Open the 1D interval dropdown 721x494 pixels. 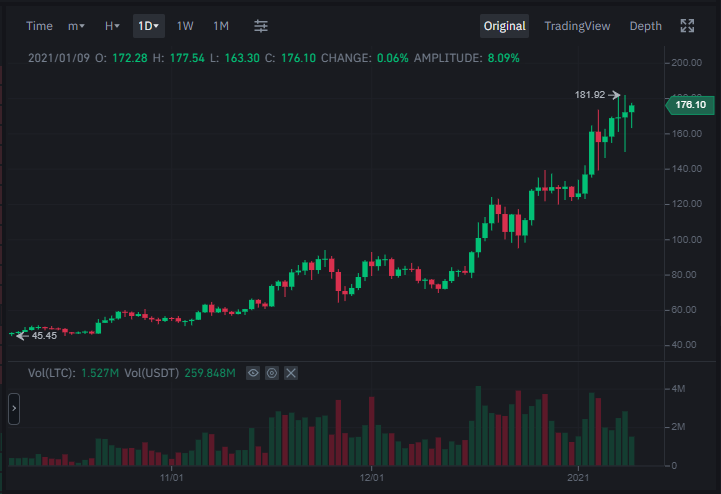coord(149,26)
